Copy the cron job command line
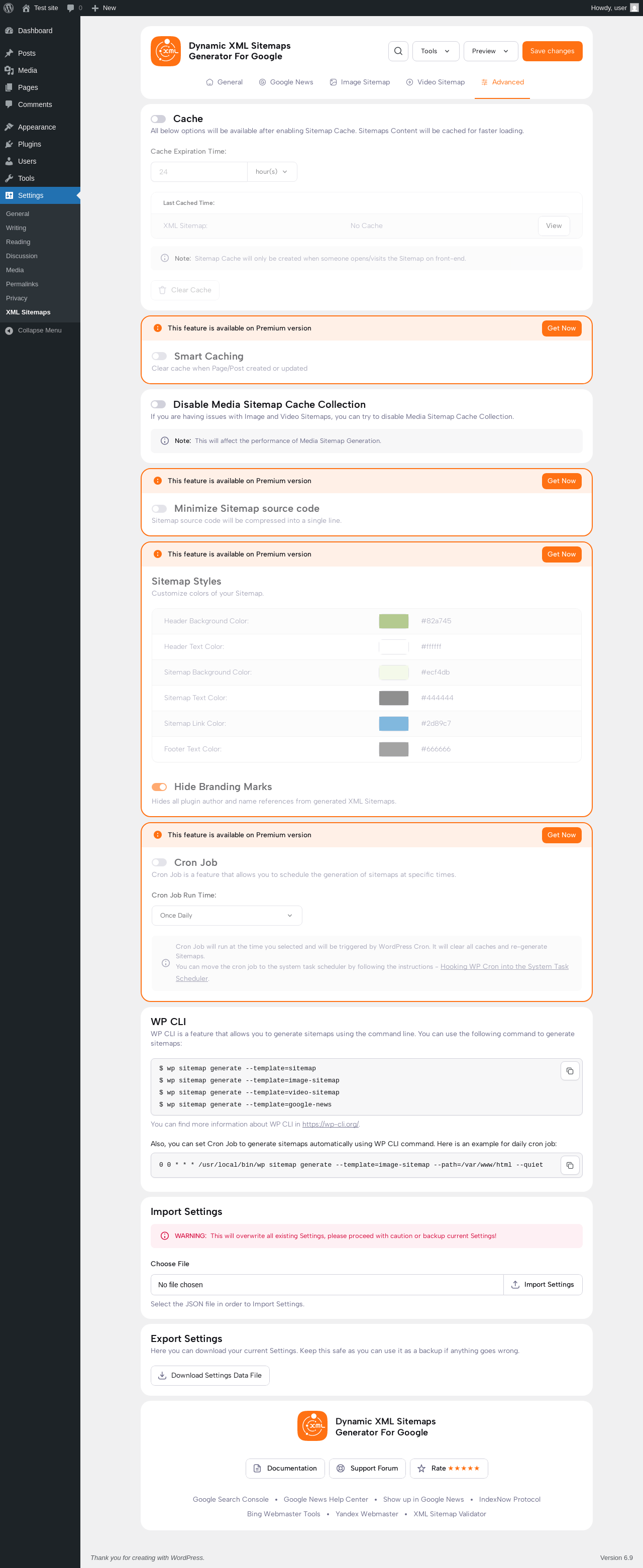Image resolution: width=643 pixels, height=1568 pixels. pos(570,1165)
